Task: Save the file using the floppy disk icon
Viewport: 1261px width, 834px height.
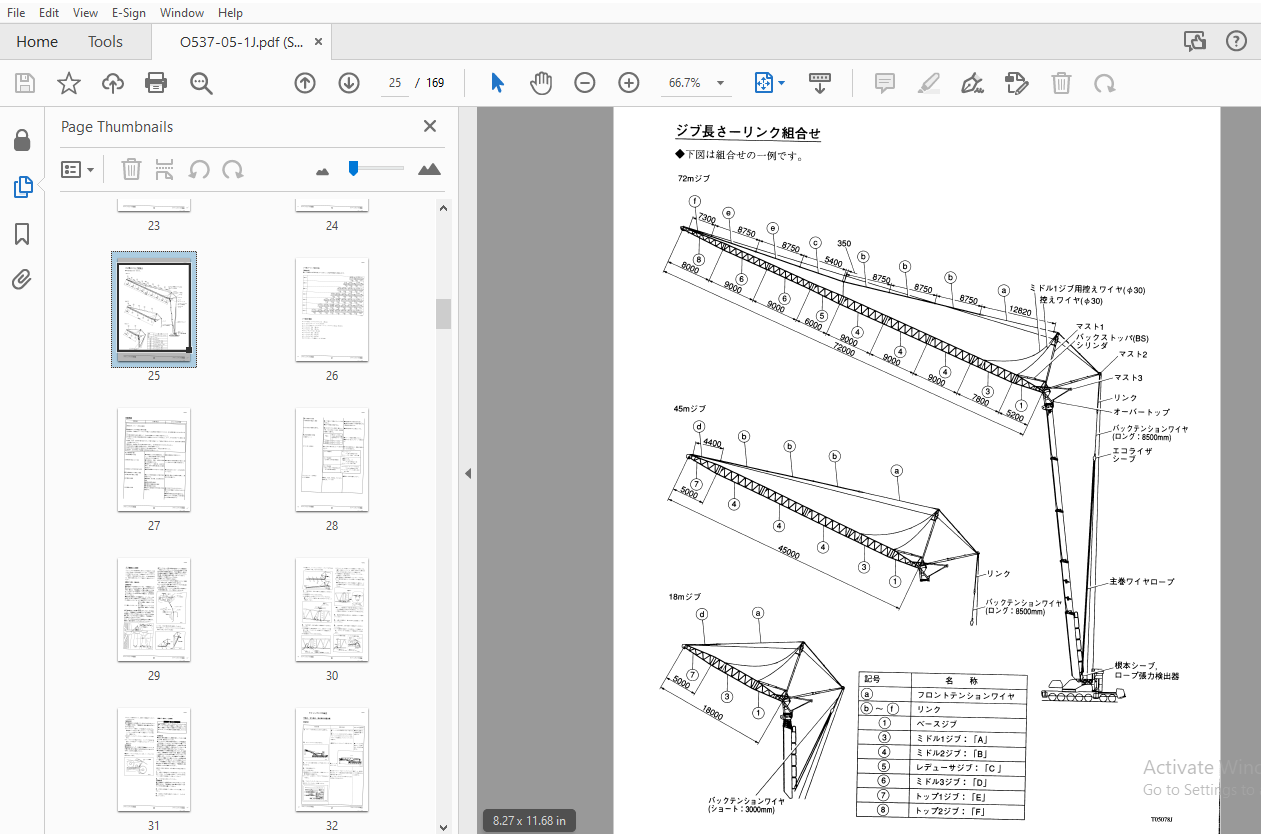Action: 24,83
